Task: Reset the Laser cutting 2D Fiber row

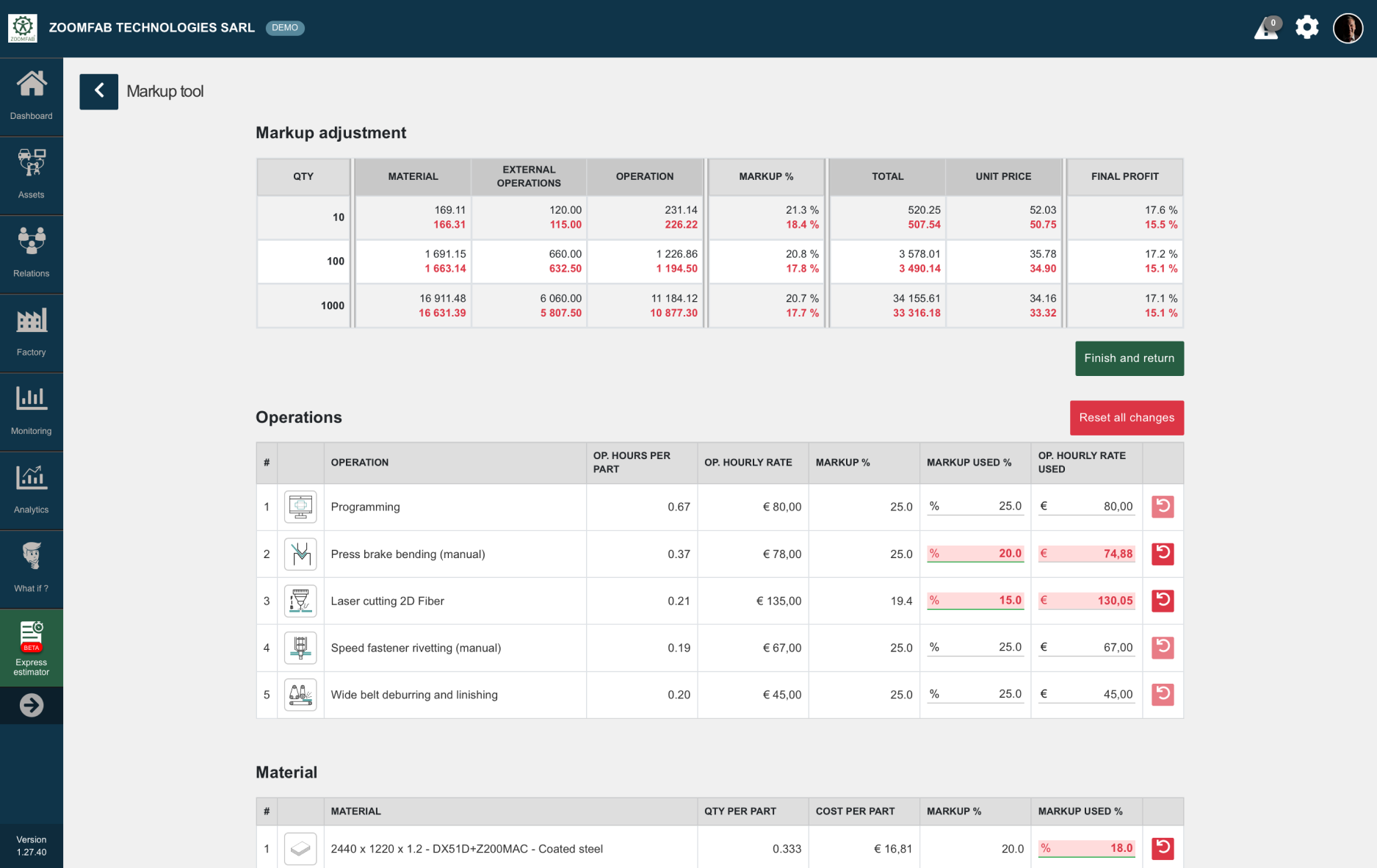Action: coord(1162,601)
